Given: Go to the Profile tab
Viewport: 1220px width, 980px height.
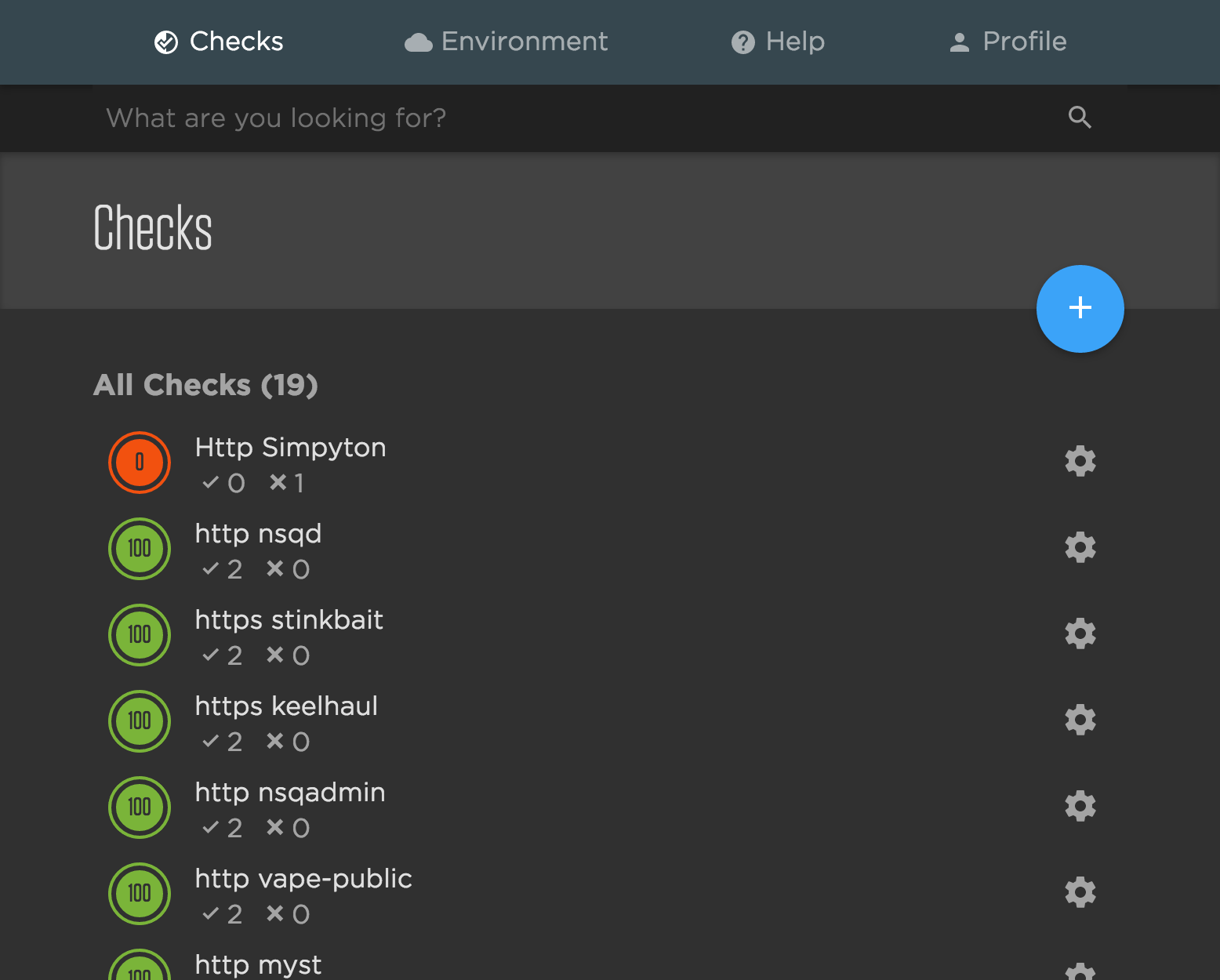Looking at the screenshot, I should [x=1008, y=42].
